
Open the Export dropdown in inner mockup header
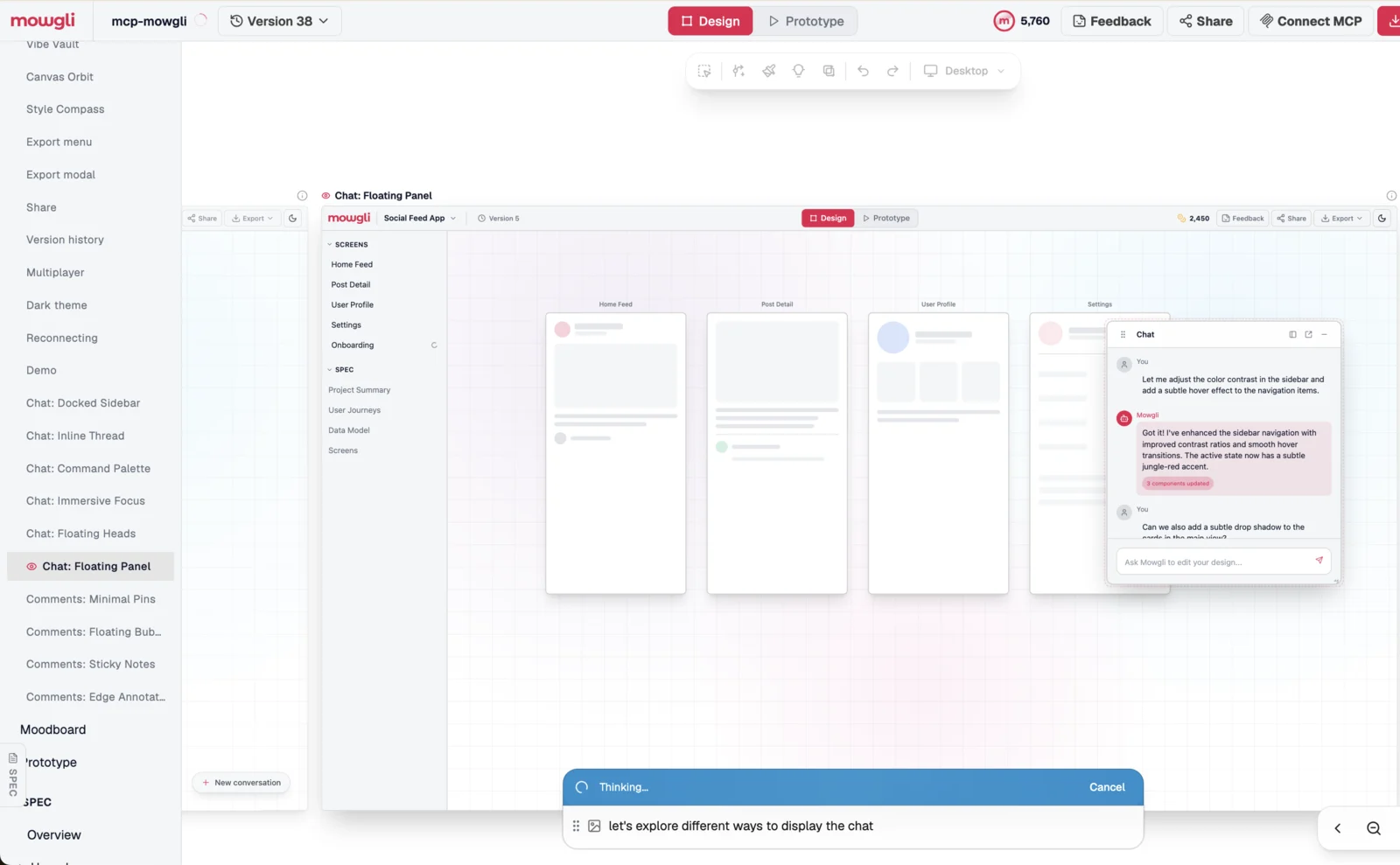[1341, 219]
